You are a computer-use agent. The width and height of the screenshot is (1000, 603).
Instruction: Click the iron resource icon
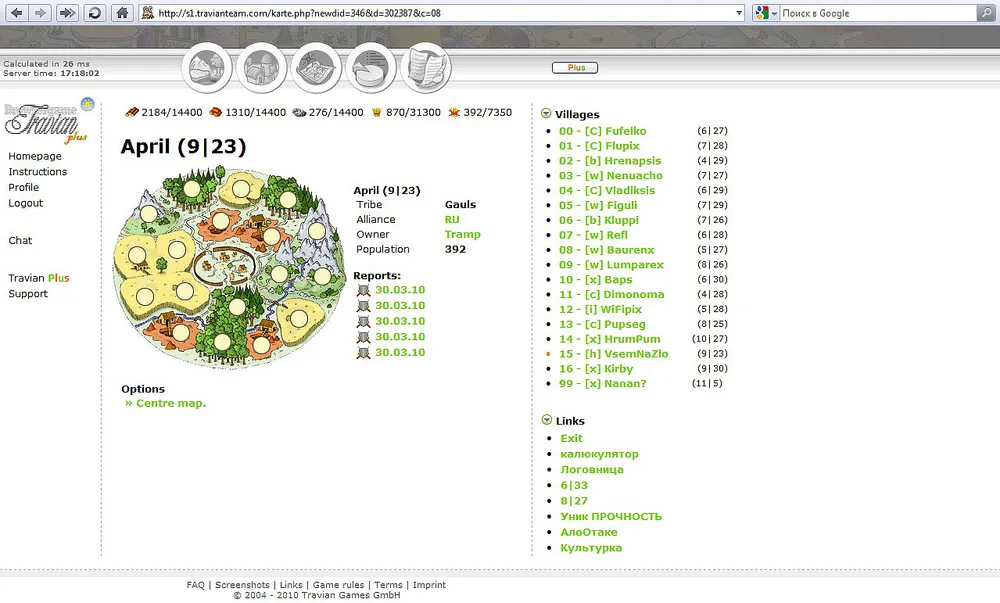point(299,112)
